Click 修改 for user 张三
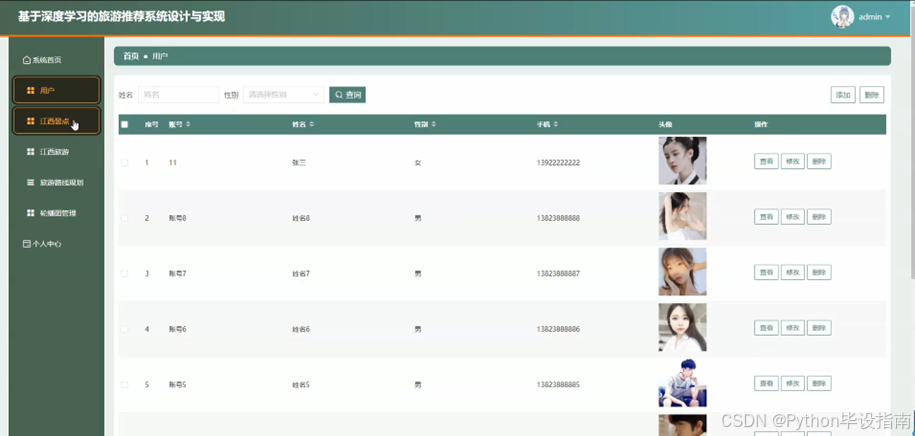 point(792,161)
